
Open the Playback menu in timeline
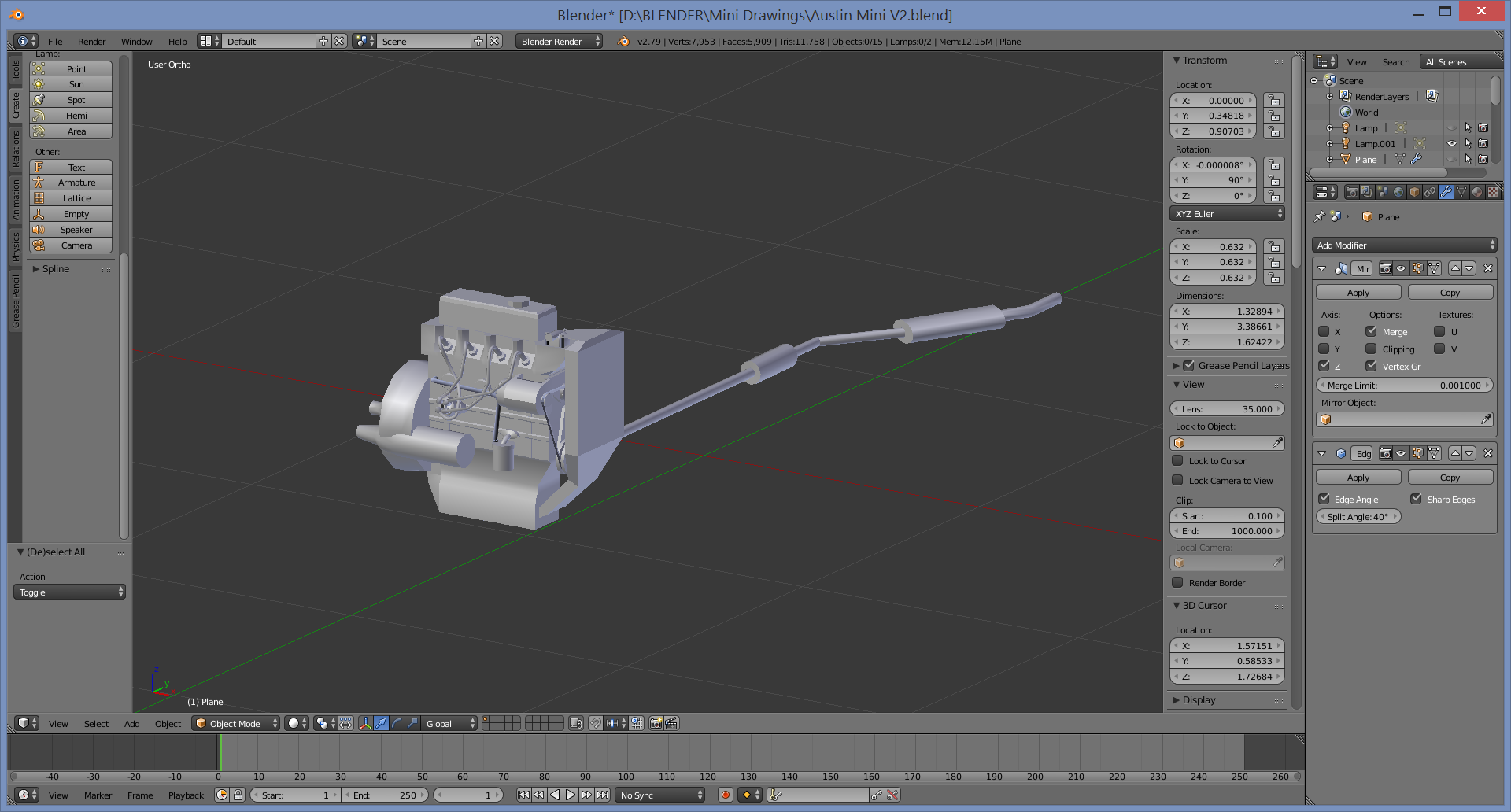(186, 795)
